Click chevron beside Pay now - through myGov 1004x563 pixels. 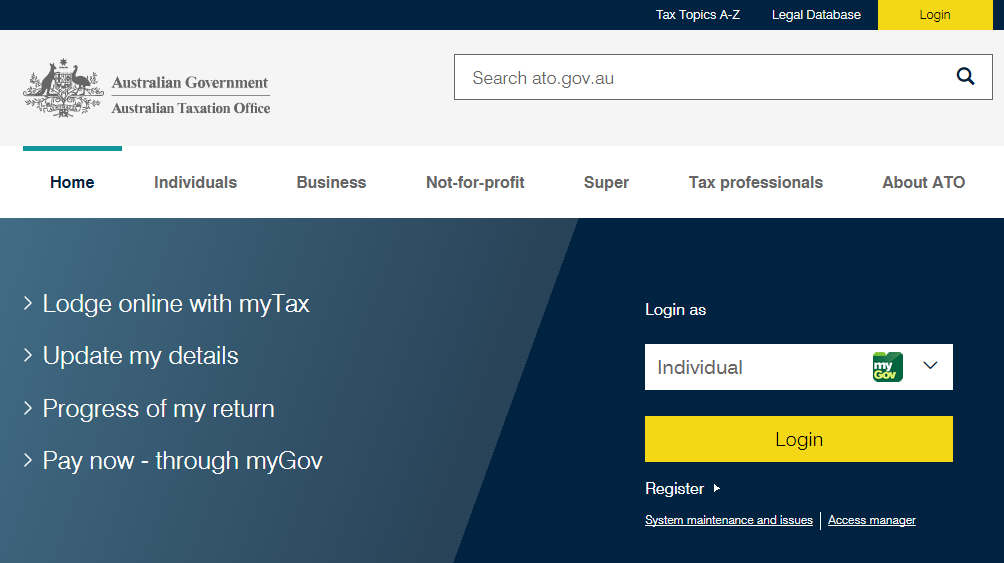click(x=28, y=460)
